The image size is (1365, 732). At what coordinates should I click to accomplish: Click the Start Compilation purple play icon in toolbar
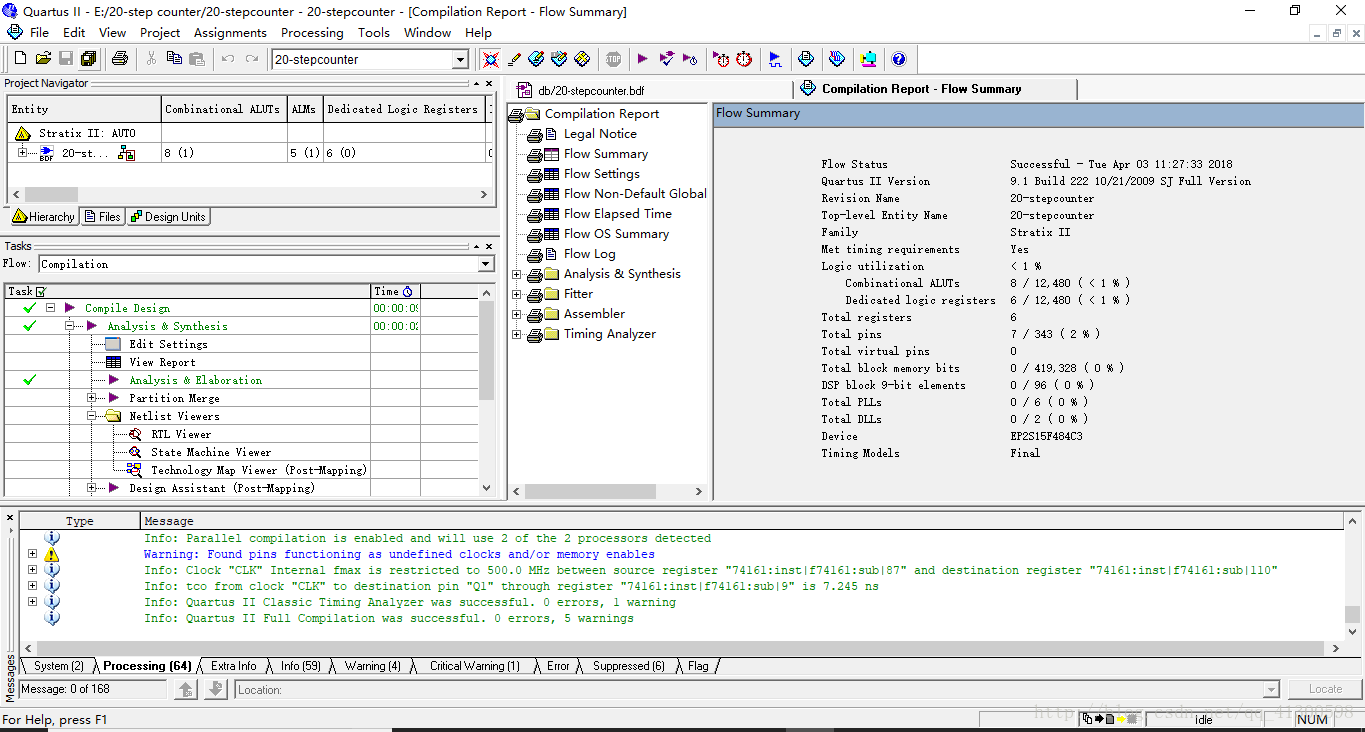[x=642, y=59]
